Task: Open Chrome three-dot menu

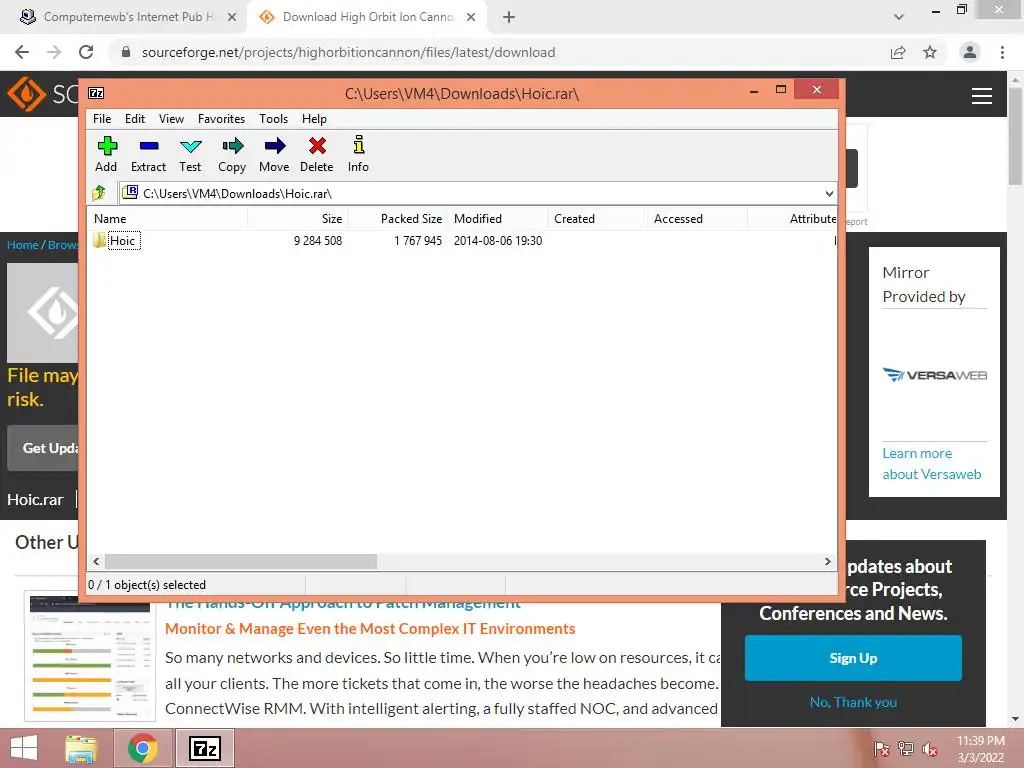Action: pyautogui.click(x=1002, y=52)
